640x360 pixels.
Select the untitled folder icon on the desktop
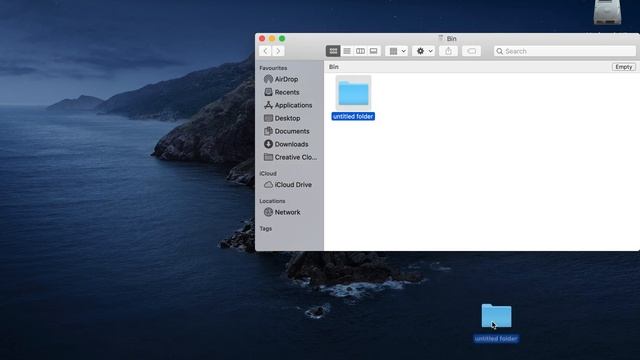(x=496, y=316)
